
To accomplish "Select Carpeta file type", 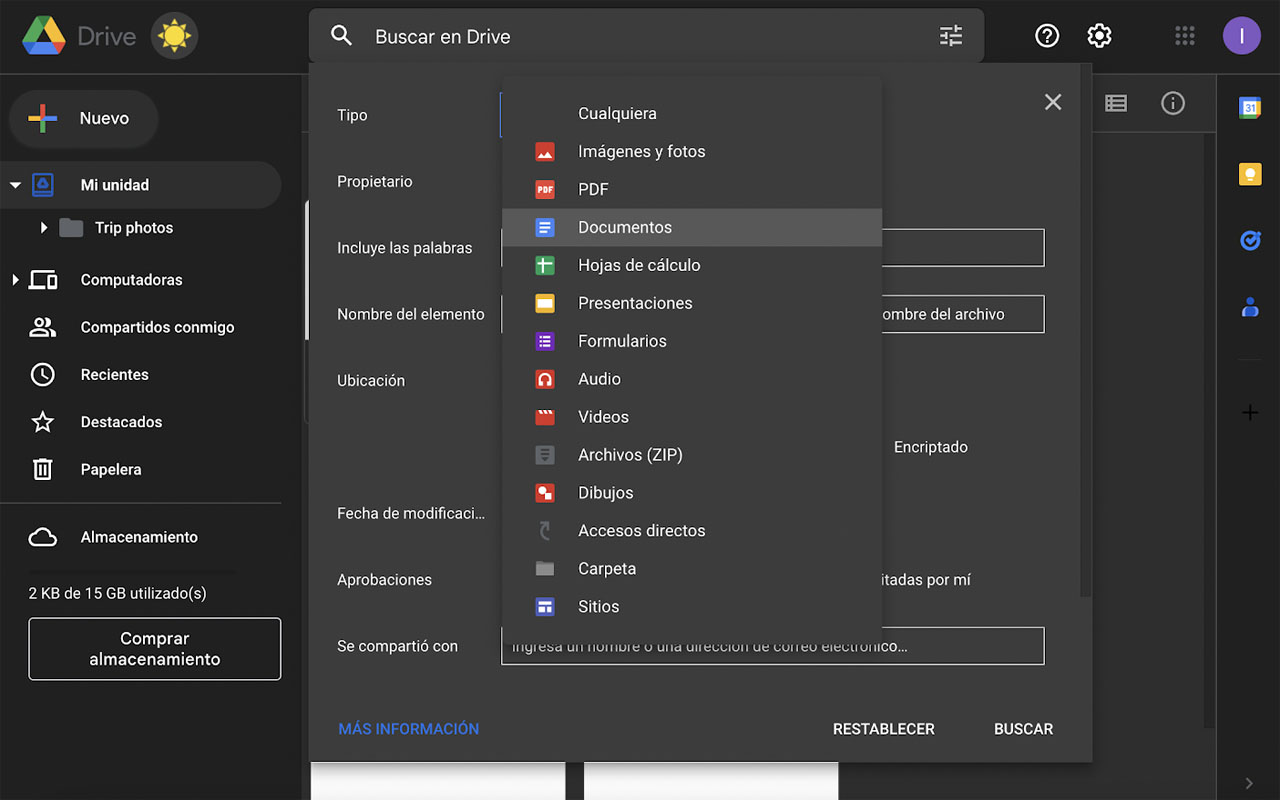I will 692,570.
